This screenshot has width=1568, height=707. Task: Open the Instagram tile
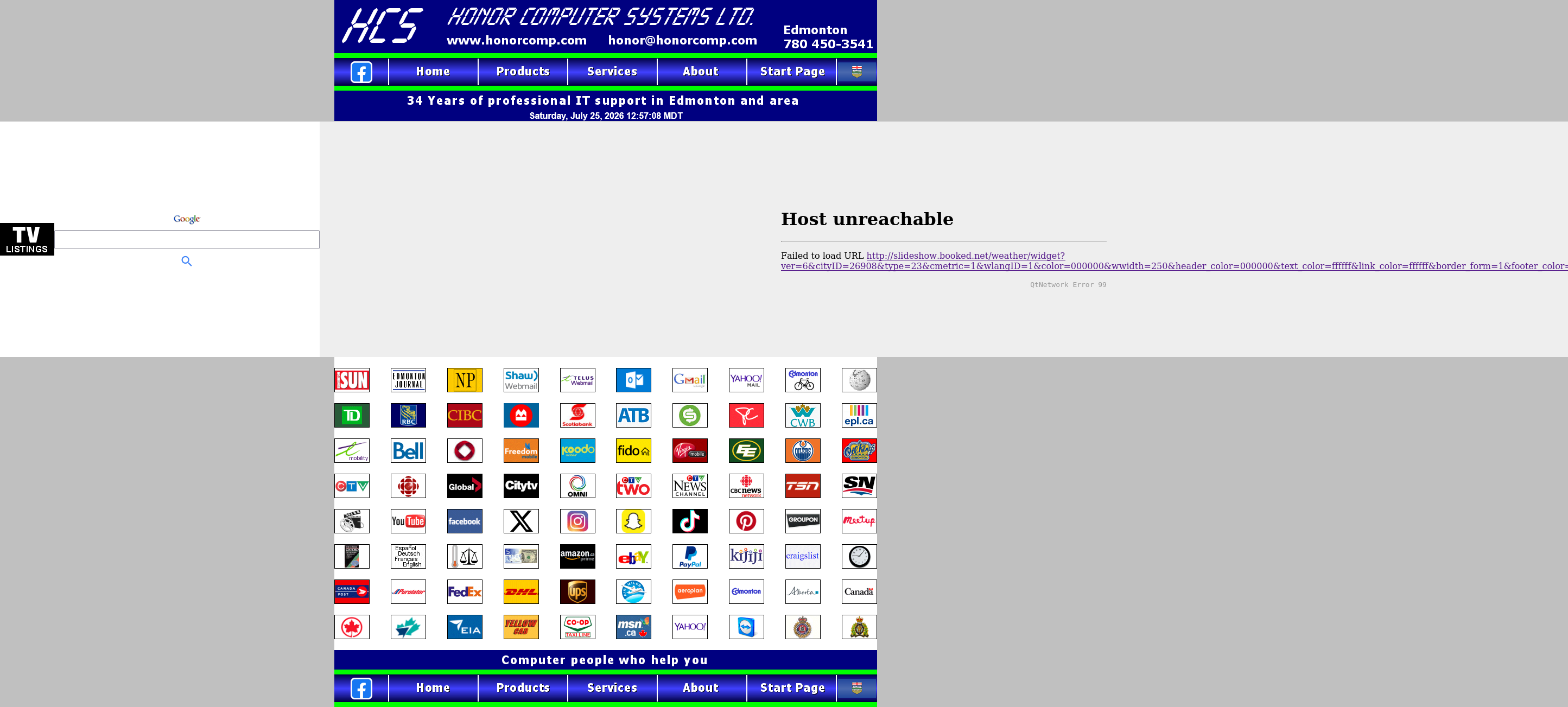point(577,521)
